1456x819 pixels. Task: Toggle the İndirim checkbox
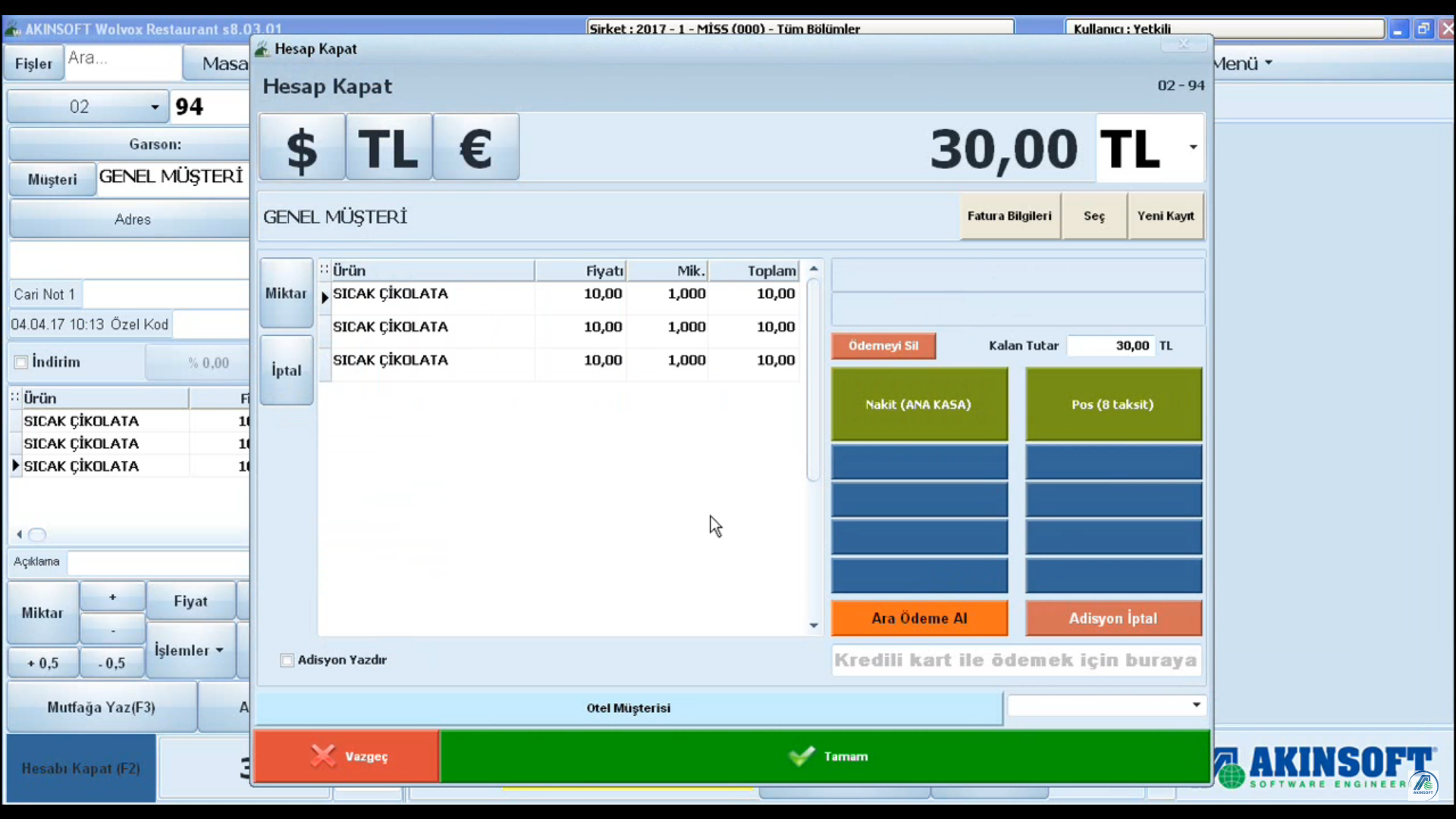(21, 362)
